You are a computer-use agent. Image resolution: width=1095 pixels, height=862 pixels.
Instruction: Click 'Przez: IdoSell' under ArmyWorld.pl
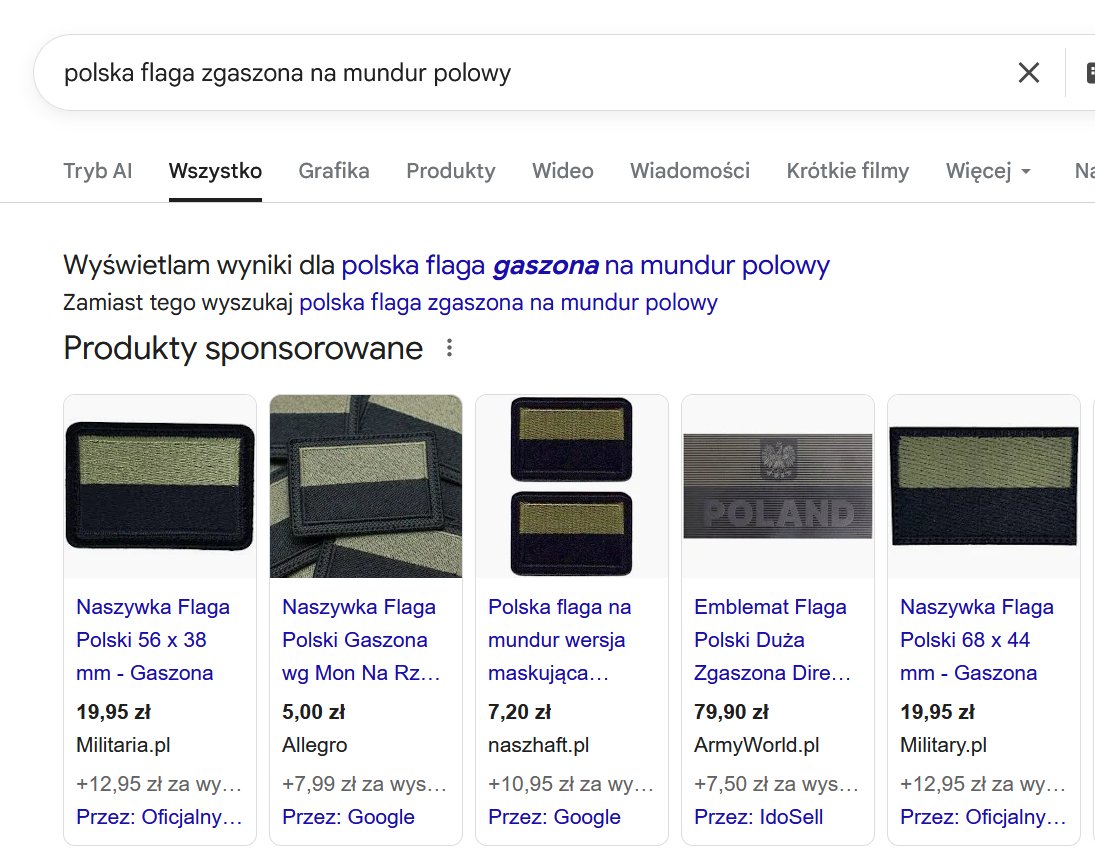point(758,817)
